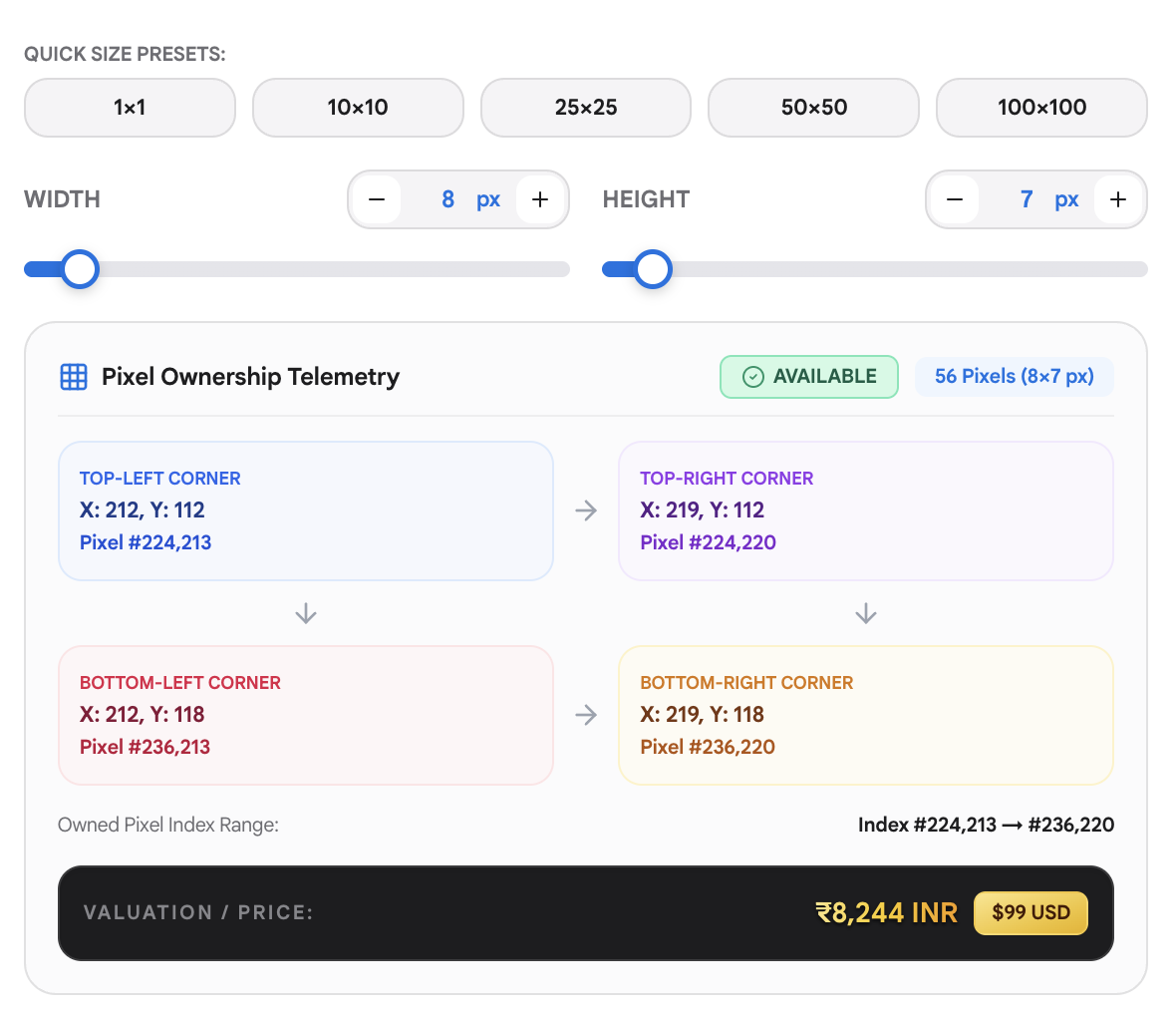The height and width of the screenshot is (1015, 1176).
Task: Click the AVAILABLE status badge
Action: pyautogui.click(x=809, y=377)
